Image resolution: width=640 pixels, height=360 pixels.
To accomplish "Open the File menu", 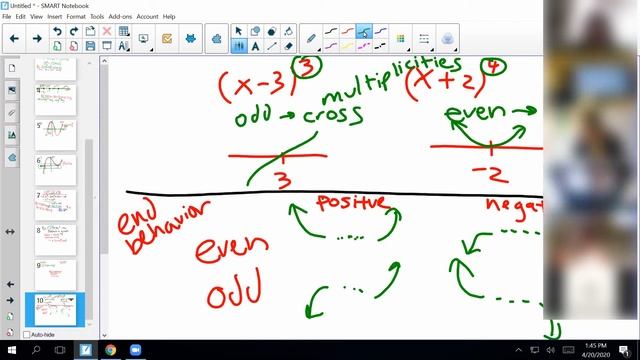I will (x=7, y=17).
